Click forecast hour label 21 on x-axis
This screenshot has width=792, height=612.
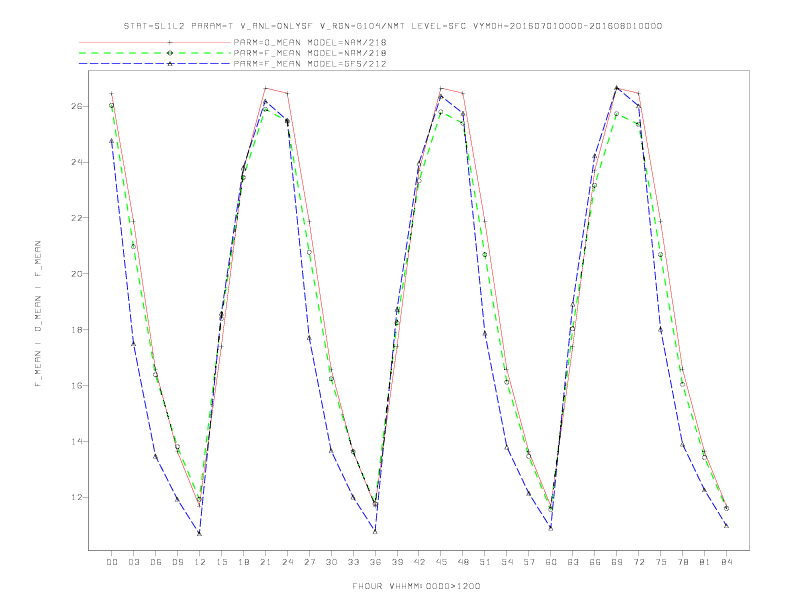265,562
